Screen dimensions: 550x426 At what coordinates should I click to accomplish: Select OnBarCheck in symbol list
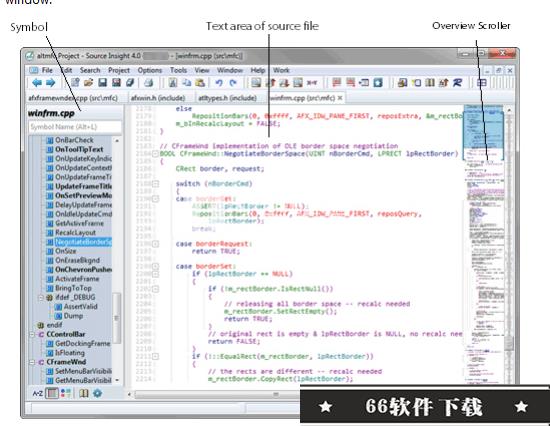pyautogui.click(x=74, y=140)
